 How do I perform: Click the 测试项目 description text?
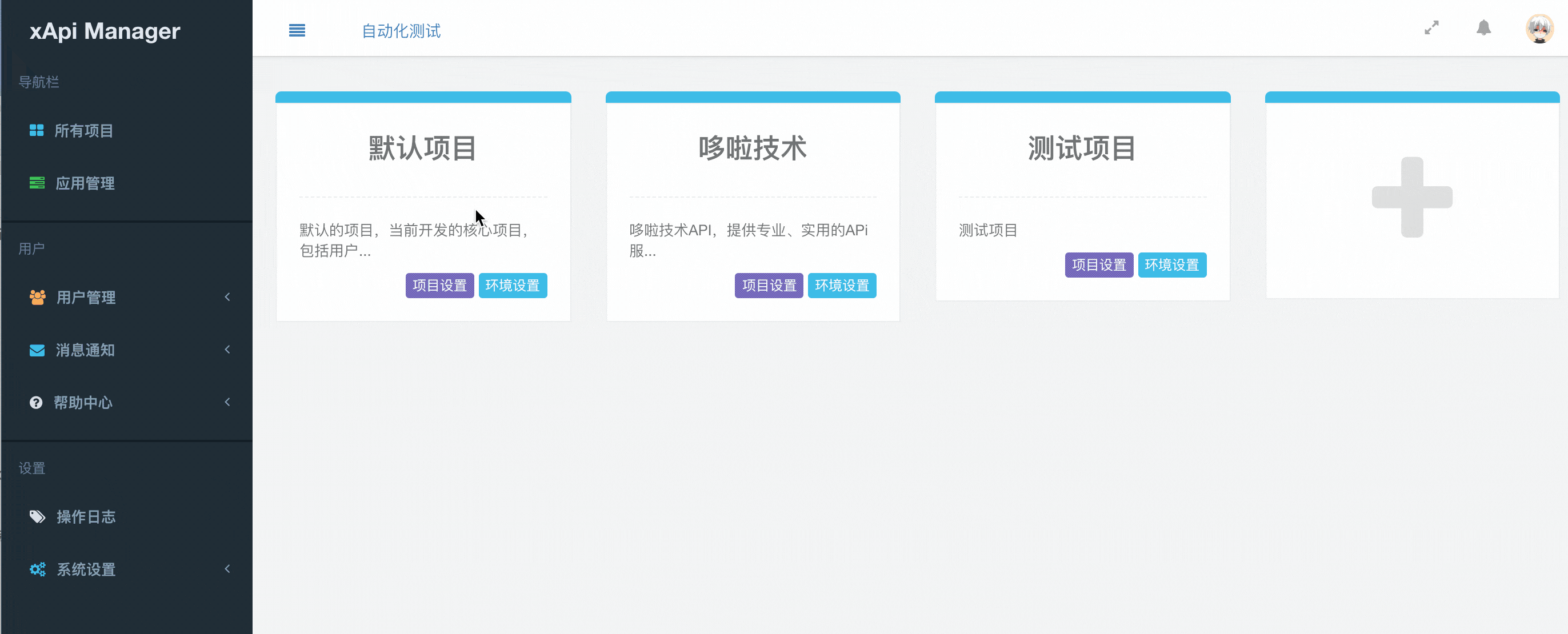coord(988,230)
